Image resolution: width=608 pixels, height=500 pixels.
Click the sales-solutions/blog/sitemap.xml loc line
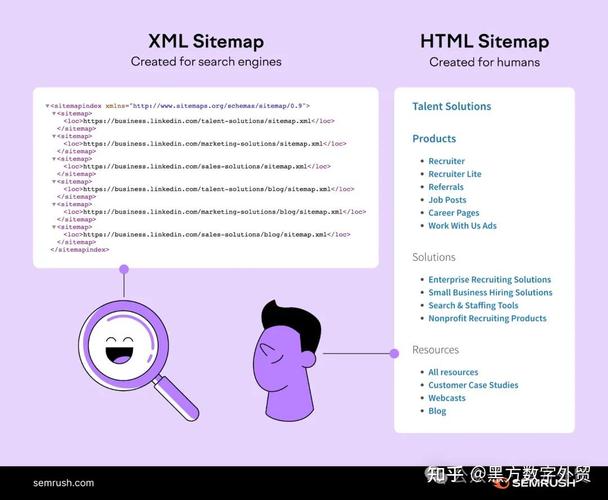point(207,235)
